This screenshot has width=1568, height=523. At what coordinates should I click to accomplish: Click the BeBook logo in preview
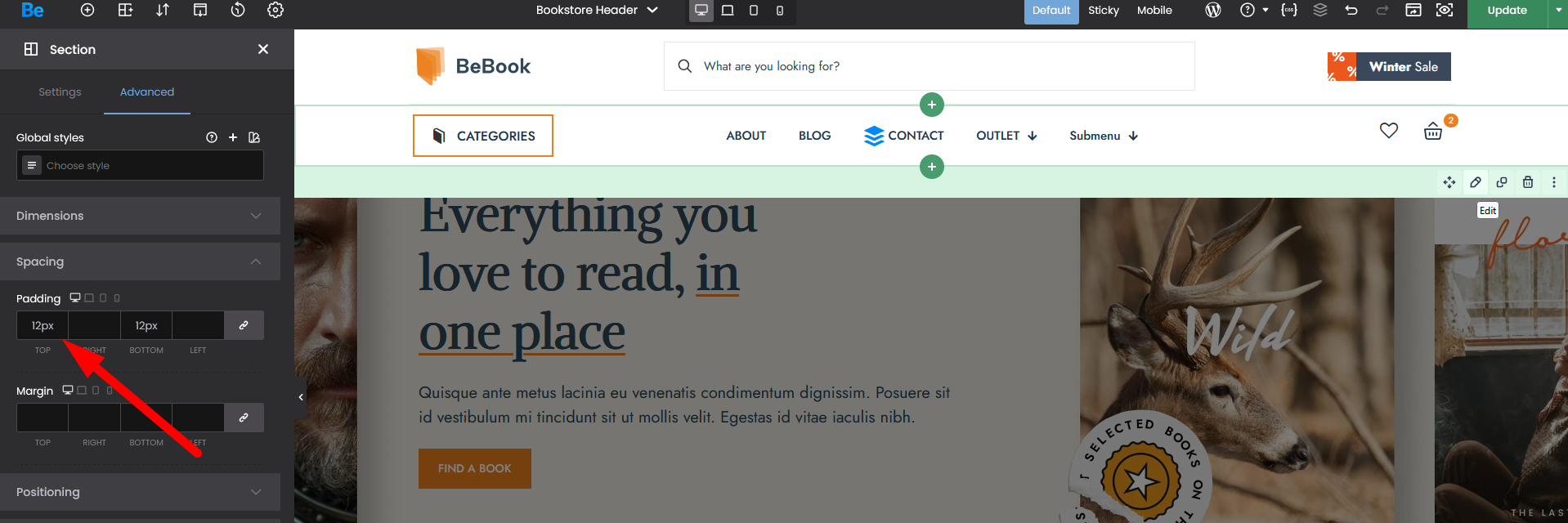click(x=473, y=66)
